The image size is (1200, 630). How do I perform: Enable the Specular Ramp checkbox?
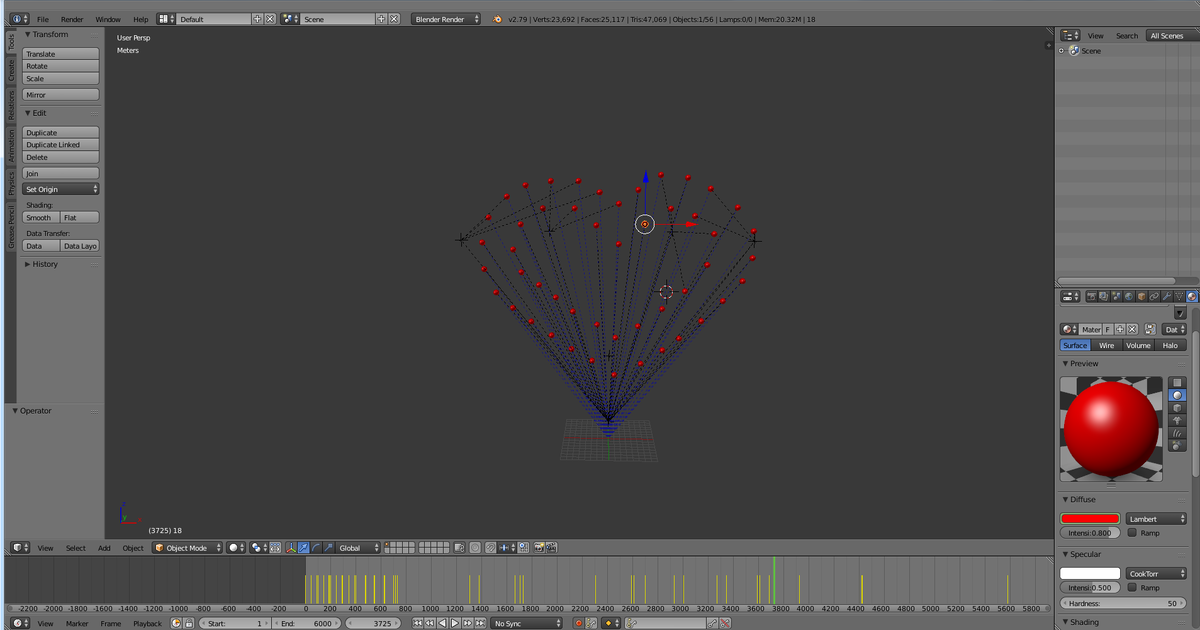pos(1132,588)
